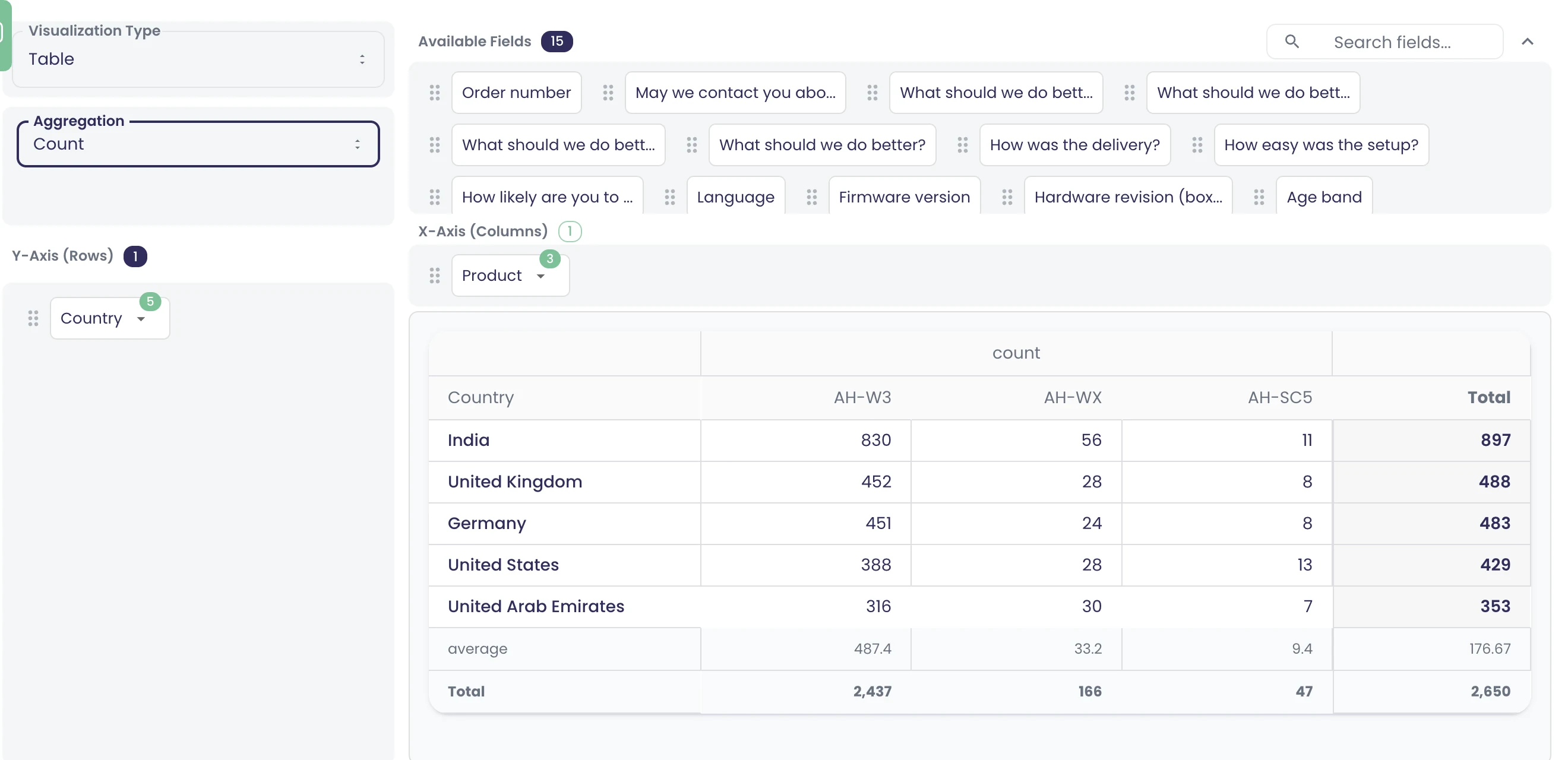Select the What should we do better? full chip

click(x=823, y=145)
